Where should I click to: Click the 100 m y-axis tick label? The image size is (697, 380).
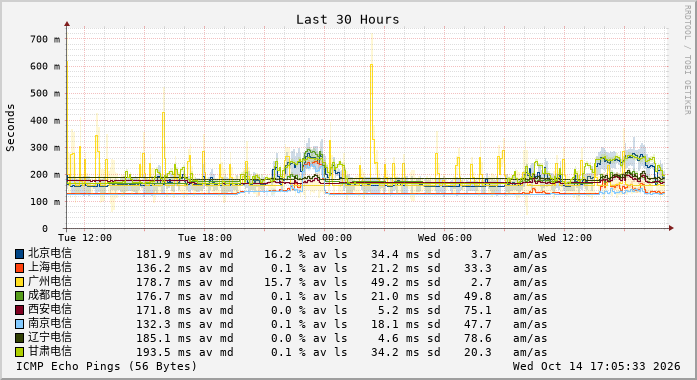tap(45, 202)
